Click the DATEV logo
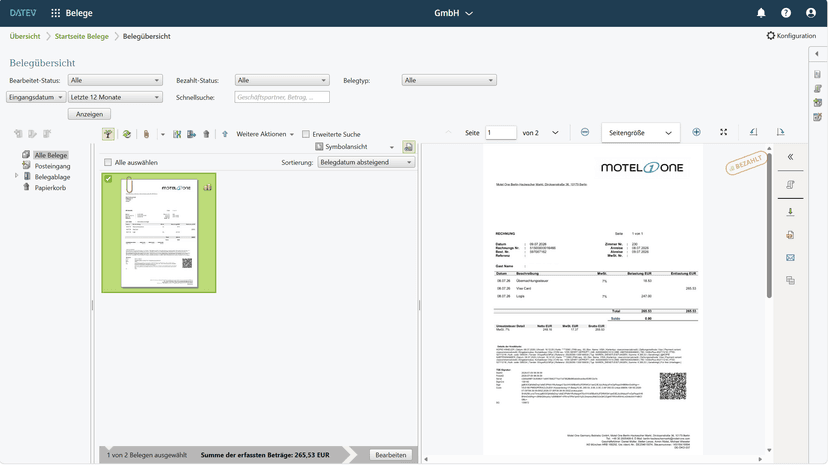This screenshot has width=828, height=465. coord(23,13)
